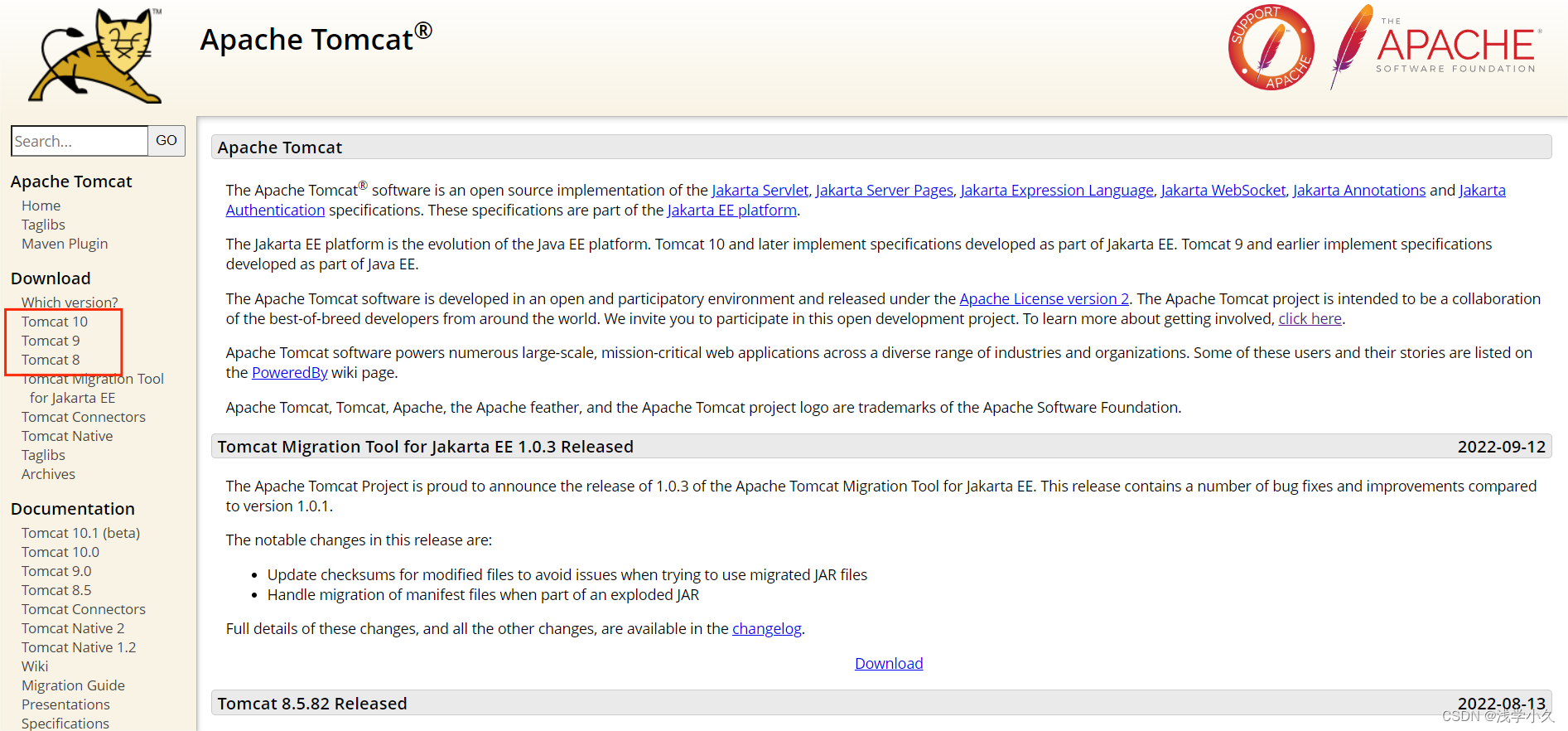Open the changelog link
The image size is (1568, 731).
[x=766, y=629]
